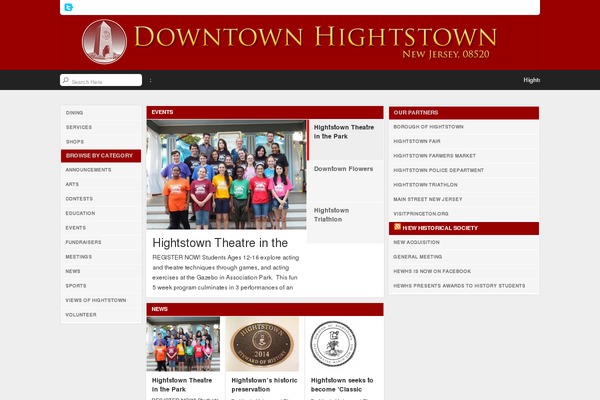
Task: Open news title Hightstown Theatre in the Park
Action: click(x=182, y=385)
